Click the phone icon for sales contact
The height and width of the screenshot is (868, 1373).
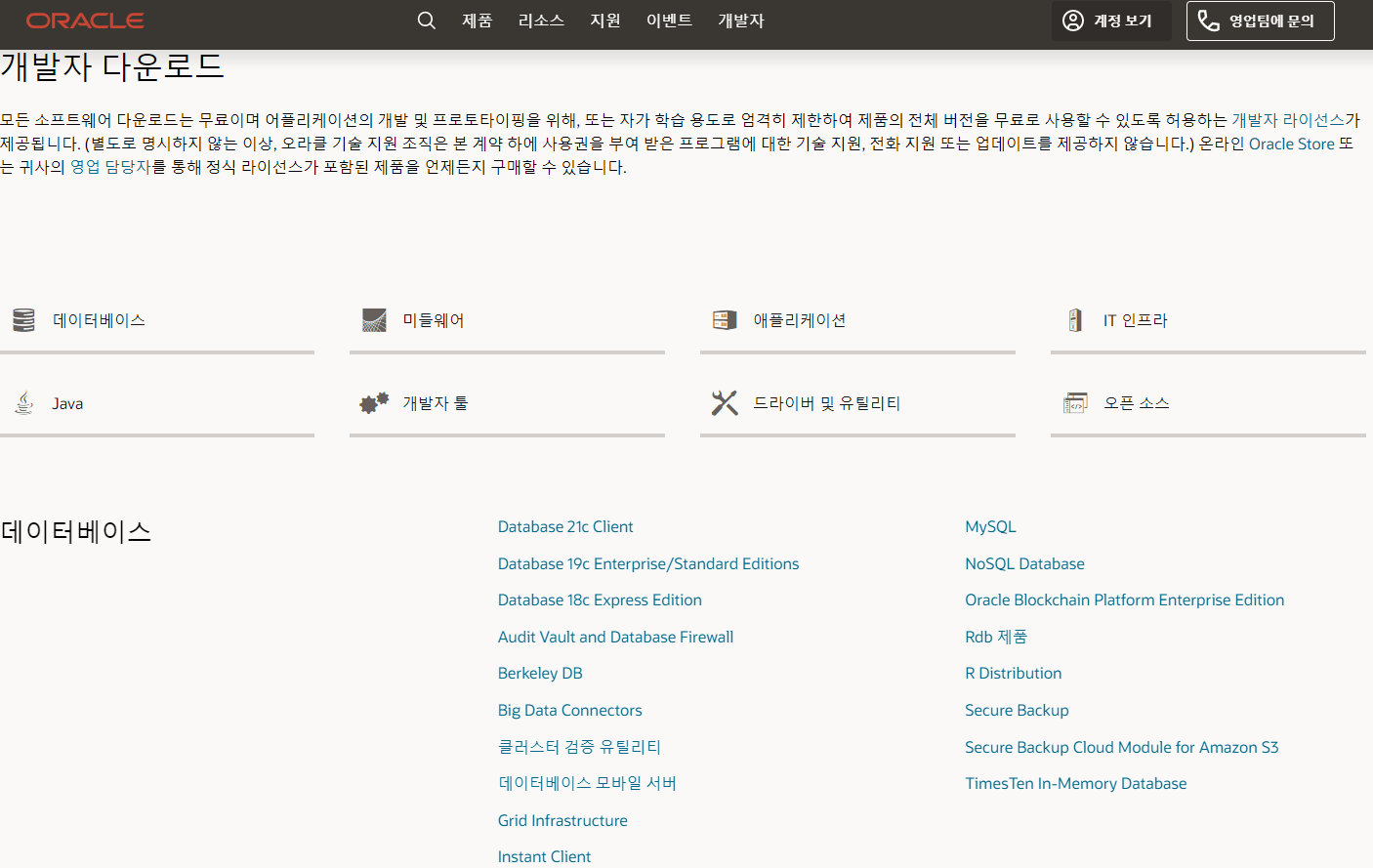1209,21
